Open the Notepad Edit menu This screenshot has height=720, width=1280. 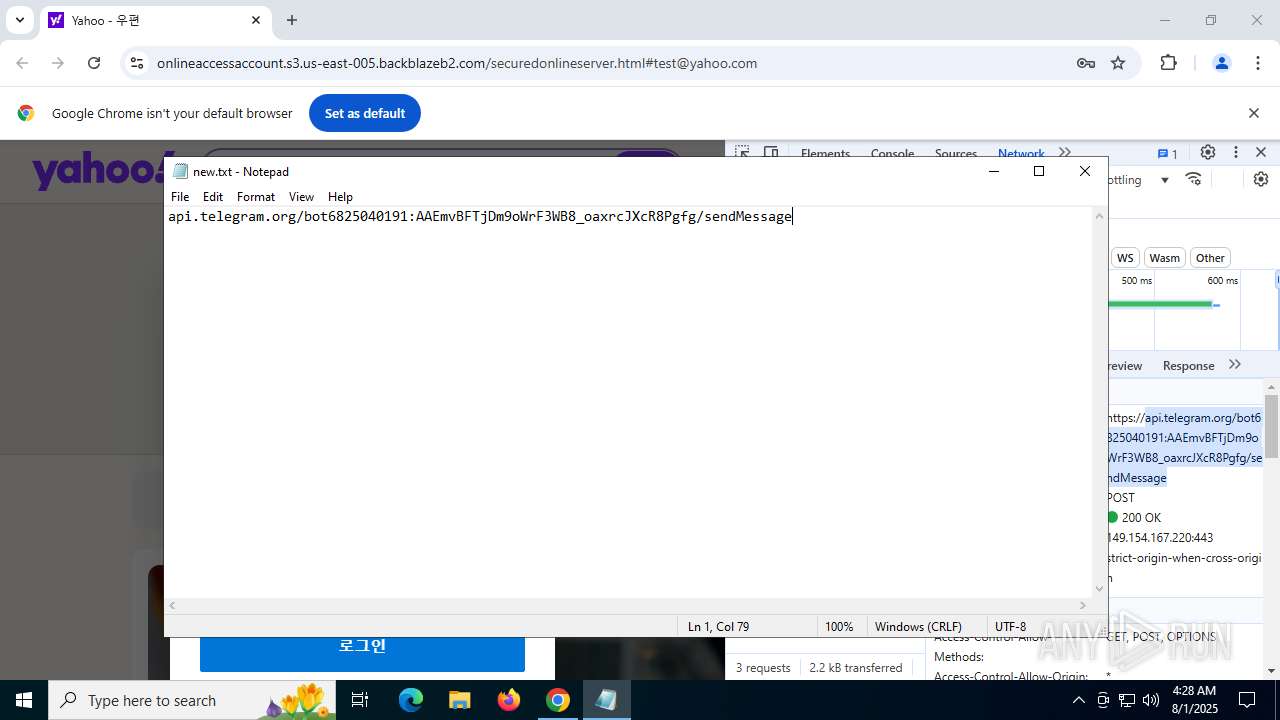pyautogui.click(x=213, y=197)
